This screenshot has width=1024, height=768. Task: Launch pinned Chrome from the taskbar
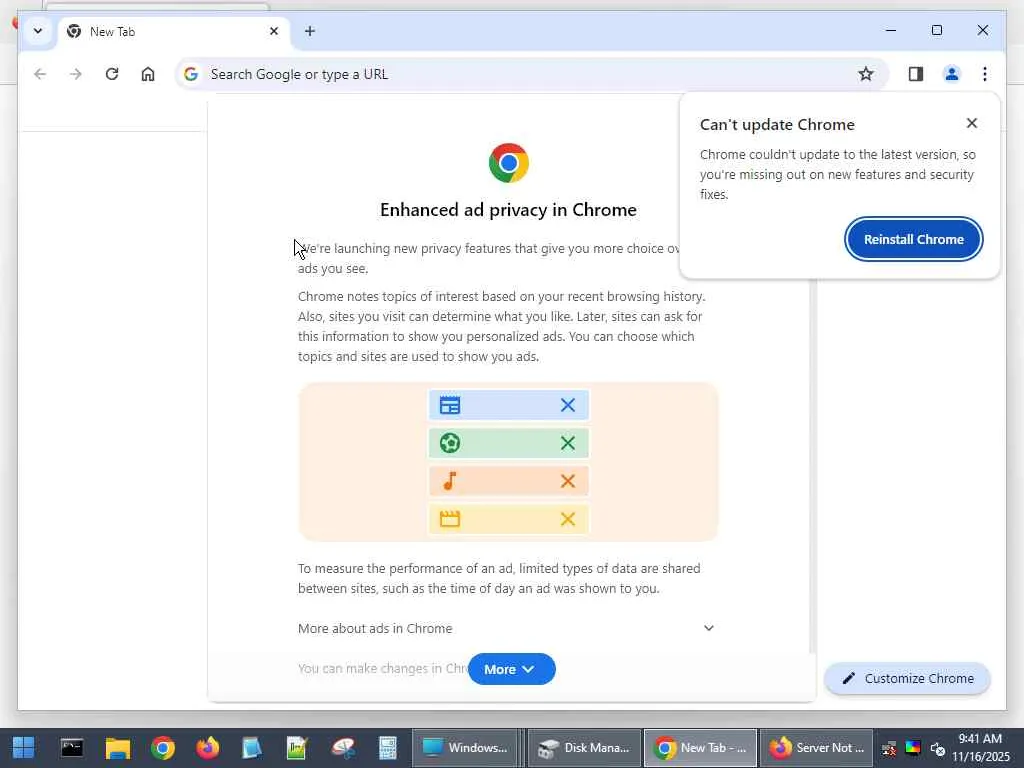pyautogui.click(x=163, y=748)
